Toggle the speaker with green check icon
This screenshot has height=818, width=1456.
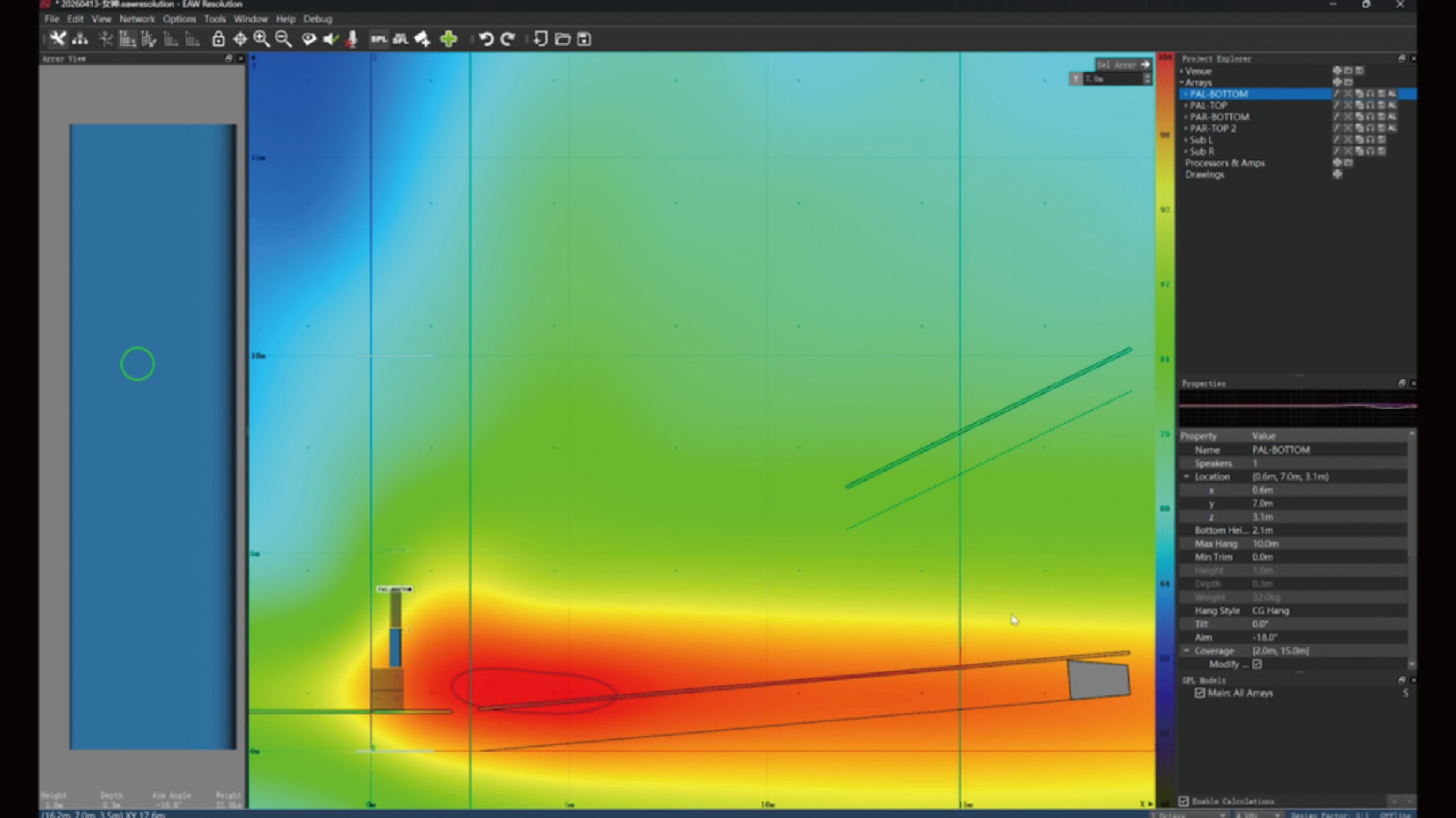click(x=331, y=39)
